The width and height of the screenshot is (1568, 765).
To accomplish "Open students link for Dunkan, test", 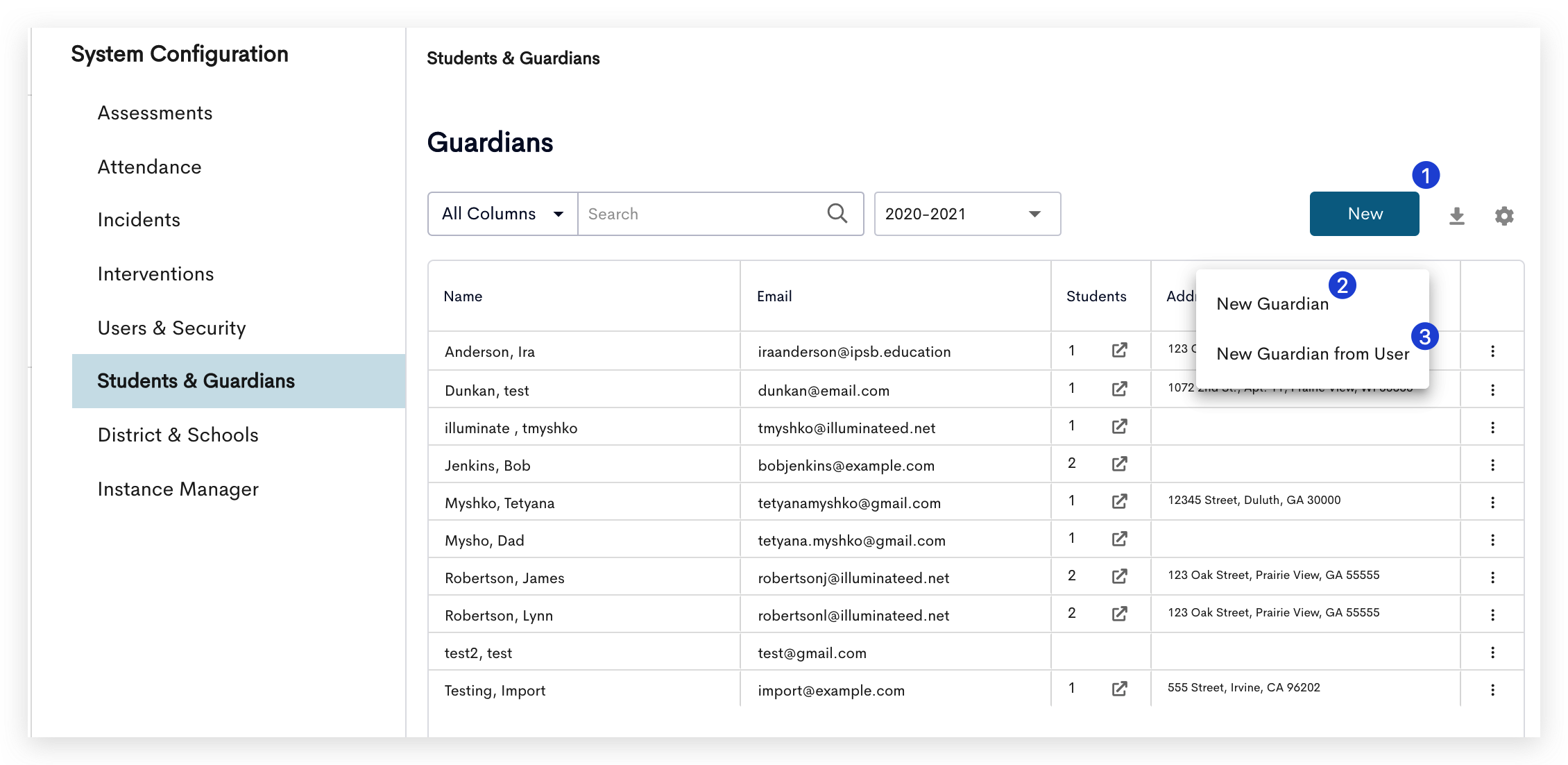I will 1119,389.
